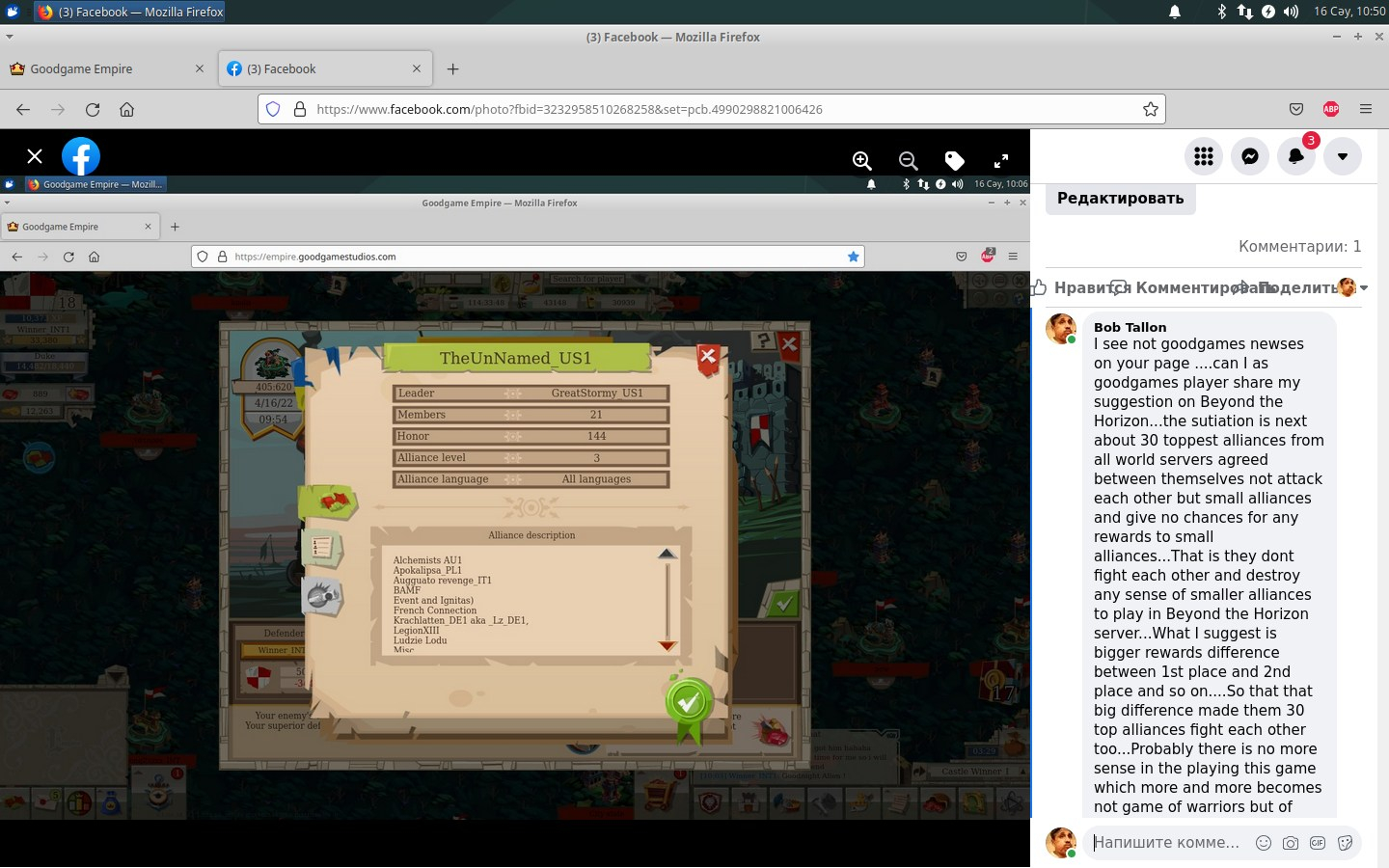Open Bob Tallon's comment avatar

(1061, 328)
